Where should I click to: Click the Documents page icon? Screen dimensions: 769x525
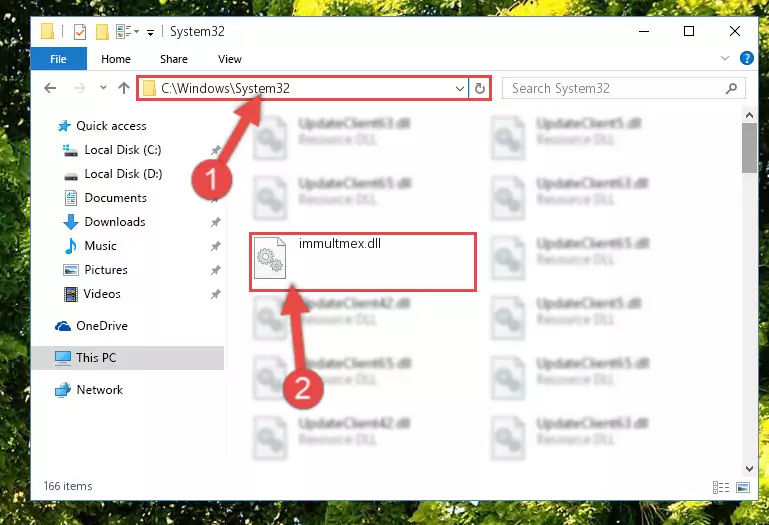pos(71,198)
